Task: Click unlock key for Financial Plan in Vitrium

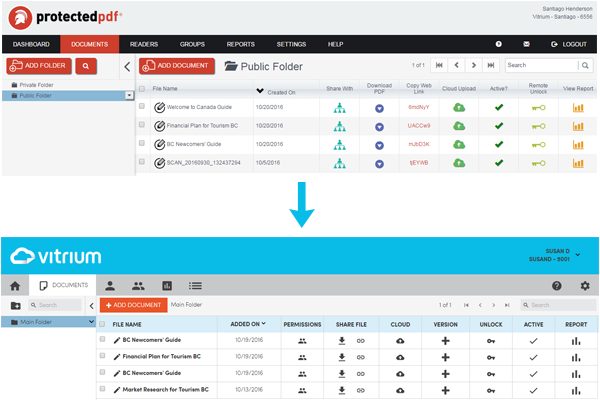Action: coord(491,358)
